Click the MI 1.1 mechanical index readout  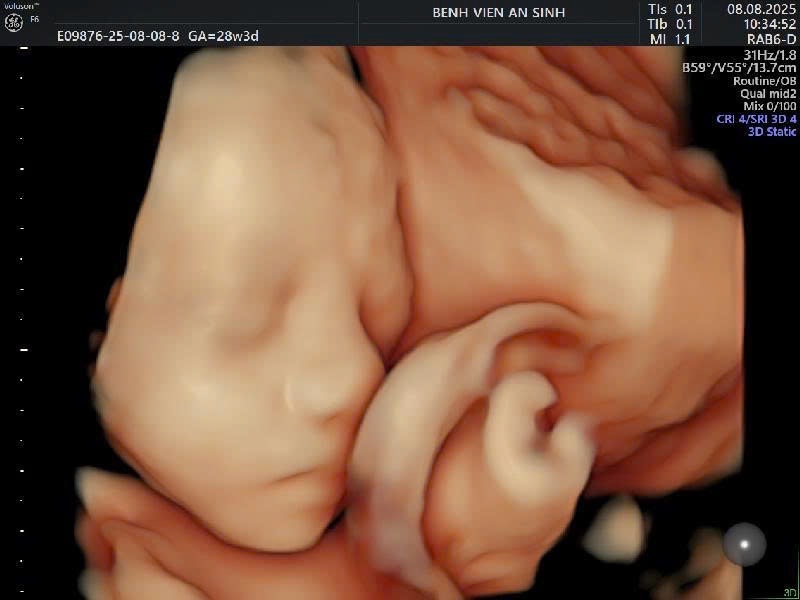pyautogui.click(x=670, y=39)
